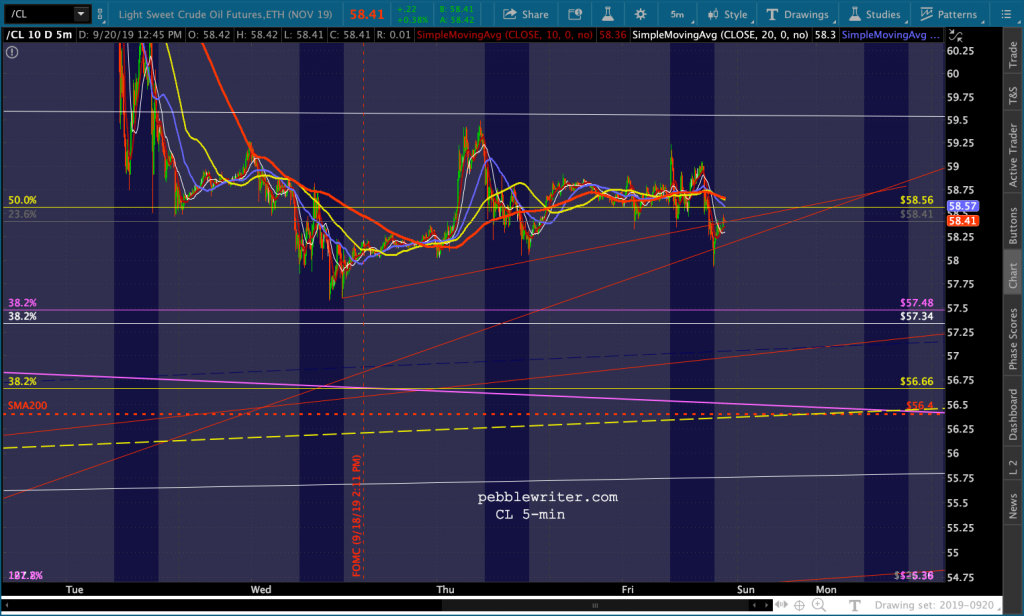Click the Tue date axis label
Screen dimensions: 1024x616
[74, 589]
